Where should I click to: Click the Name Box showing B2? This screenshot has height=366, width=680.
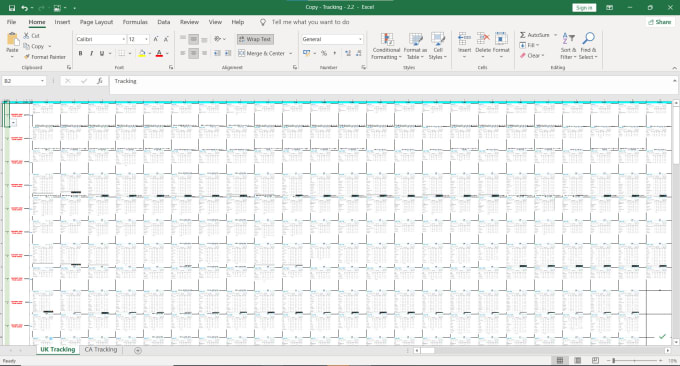click(x=24, y=81)
